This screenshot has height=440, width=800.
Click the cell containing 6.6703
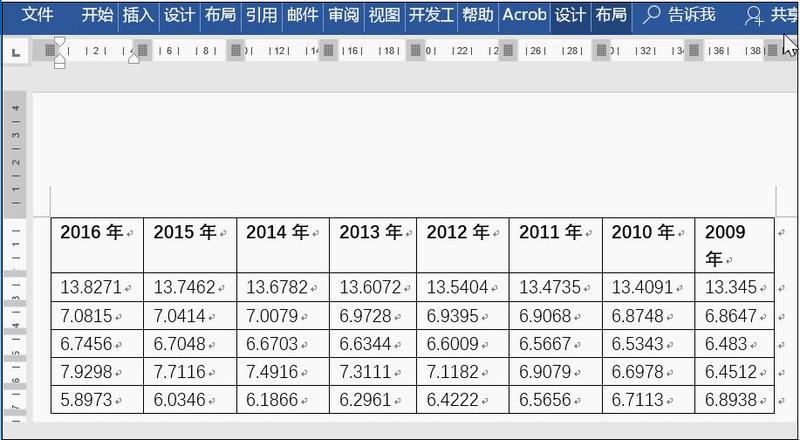(283, 344)
